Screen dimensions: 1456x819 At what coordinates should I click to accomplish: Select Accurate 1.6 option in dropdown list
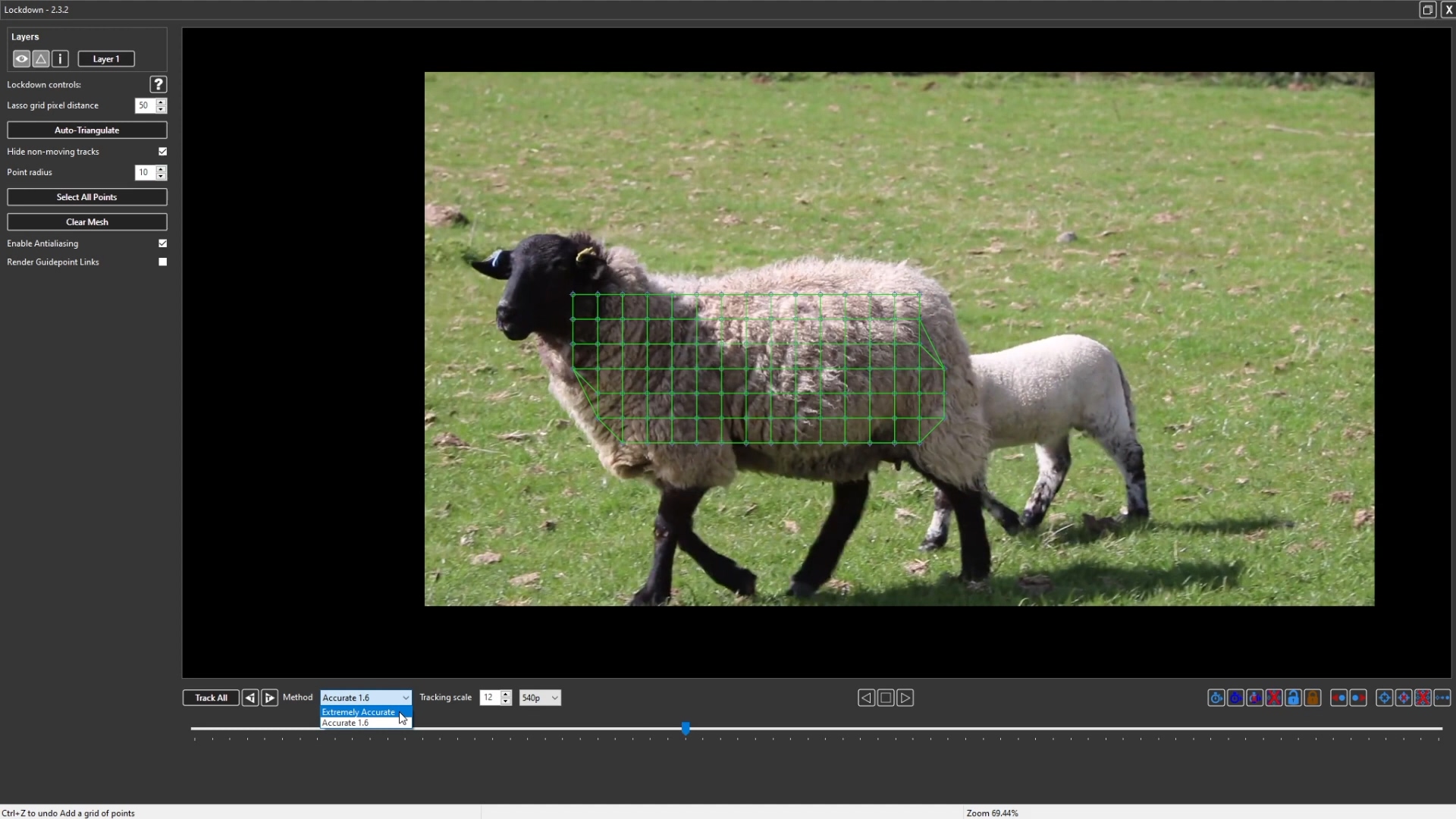pyautogui.click(x=346, y=723)
